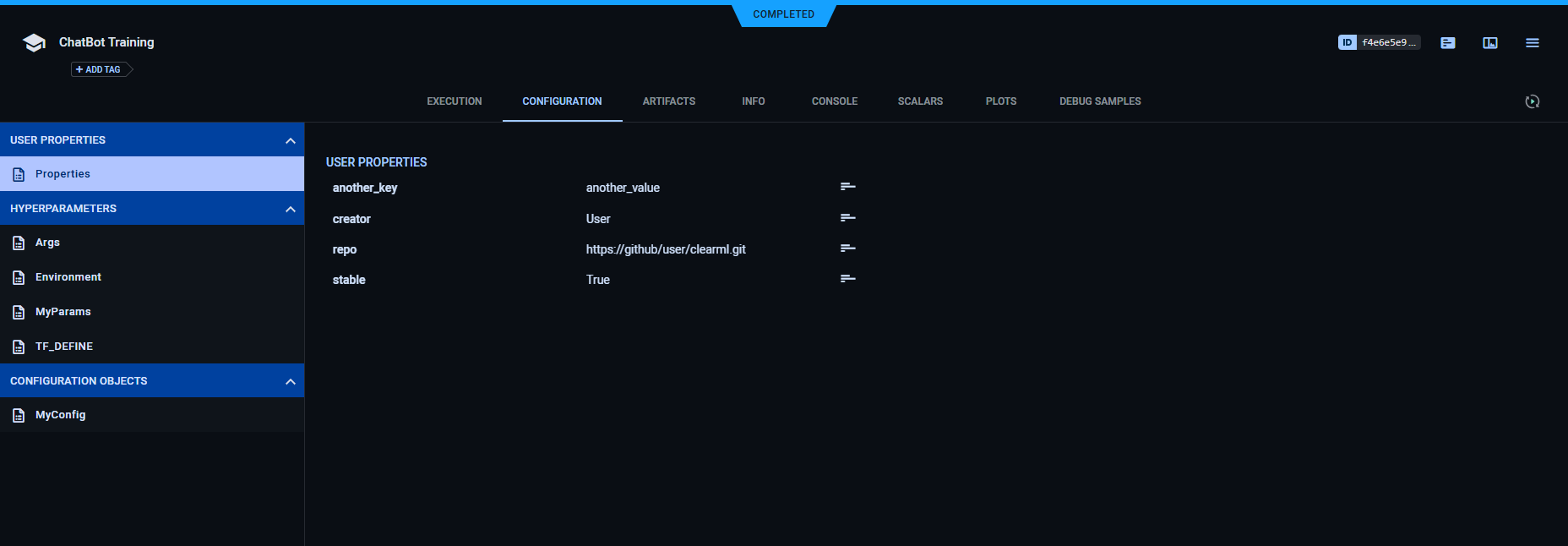Open the hamburger menu in header

pos(1532,43)
